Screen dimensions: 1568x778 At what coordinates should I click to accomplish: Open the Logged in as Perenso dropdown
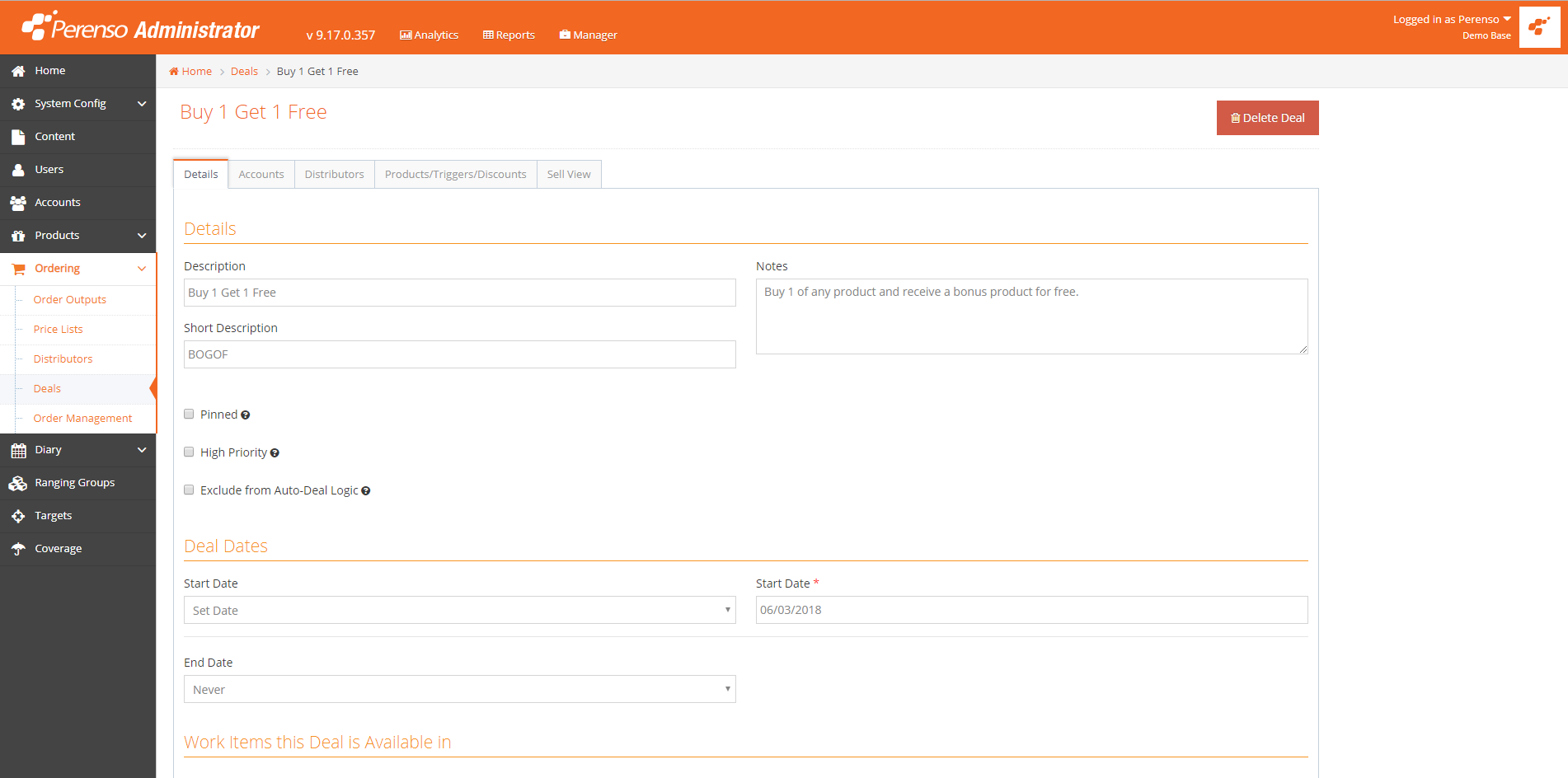click(1452, 19)
